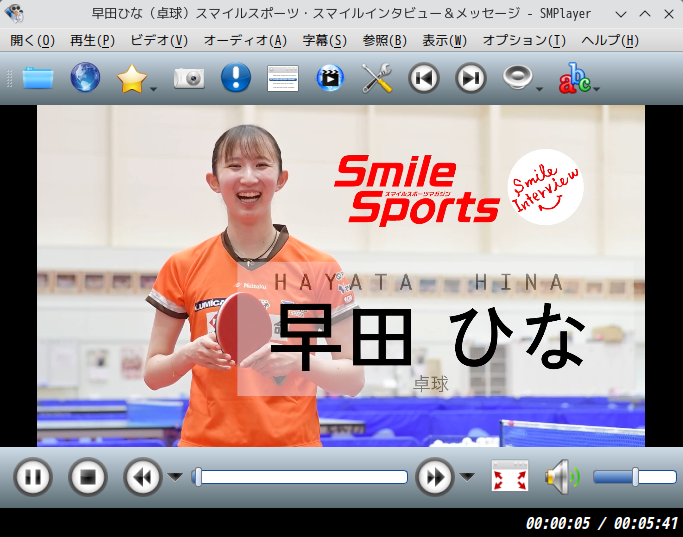Expand the audio speaker dropdown arrow
This screenshot has height=537, width=683.
539,89
